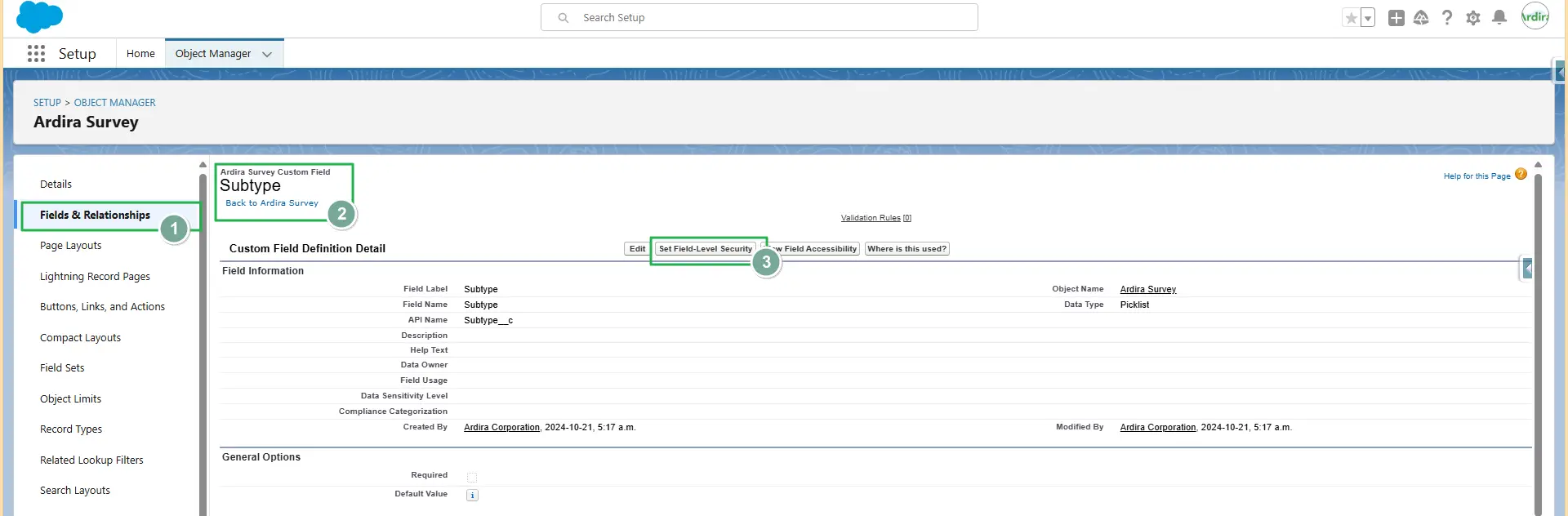Image resolution: width=1568 pixels, height=516 pixels.
Task: Focus the Search Setup field
Action: point(759,17)
